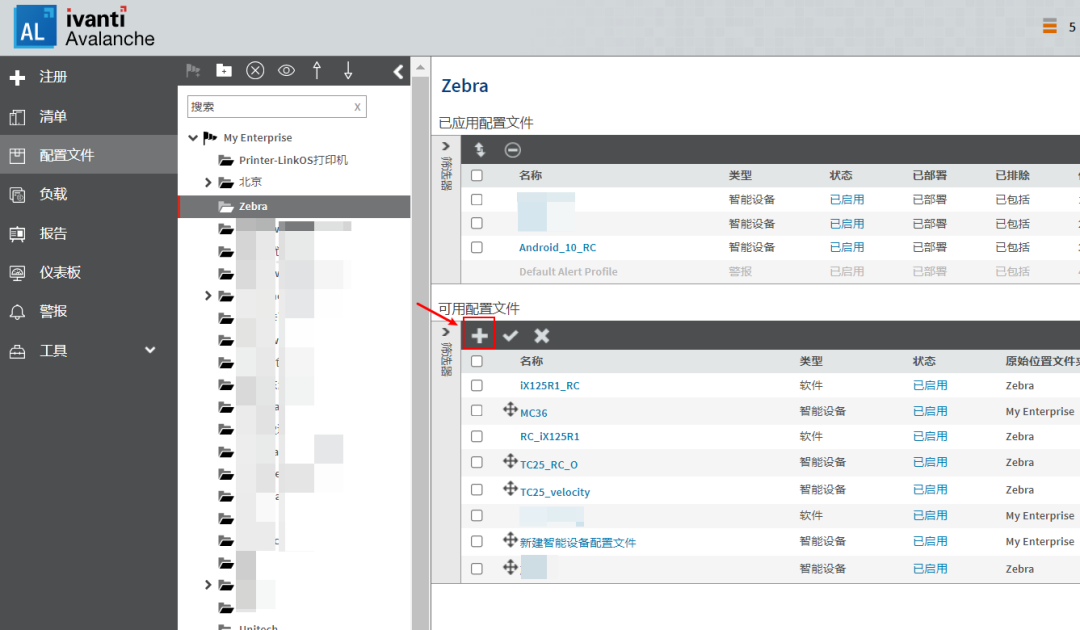Tick the checkbox for the MC36 profile

click(x=477, y=411)
